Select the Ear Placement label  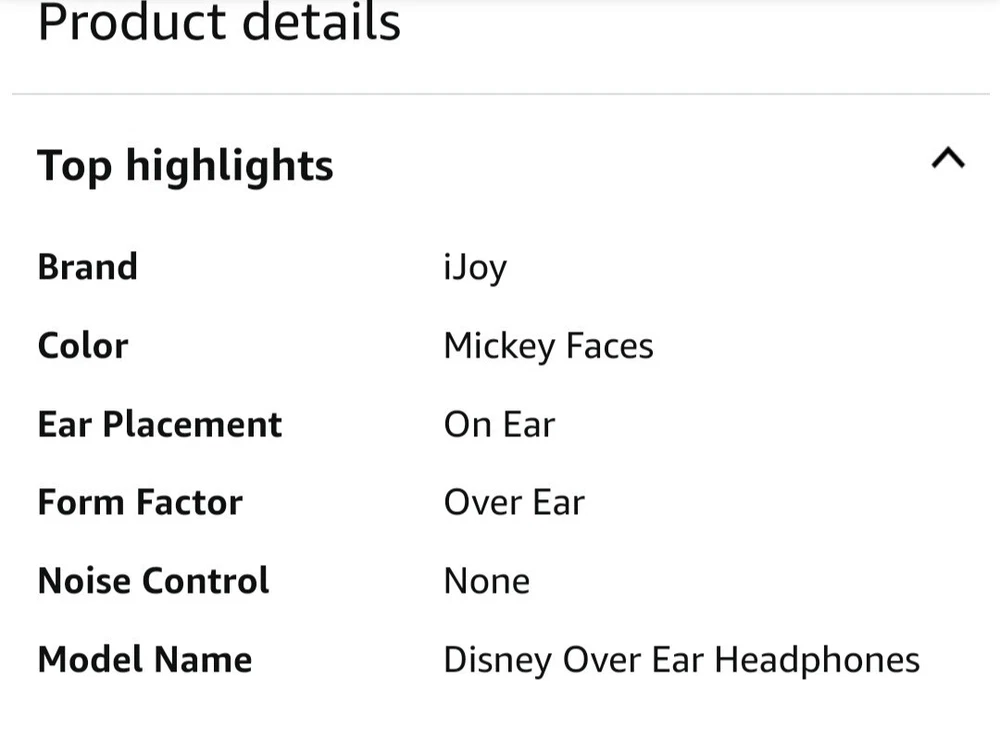160,424
